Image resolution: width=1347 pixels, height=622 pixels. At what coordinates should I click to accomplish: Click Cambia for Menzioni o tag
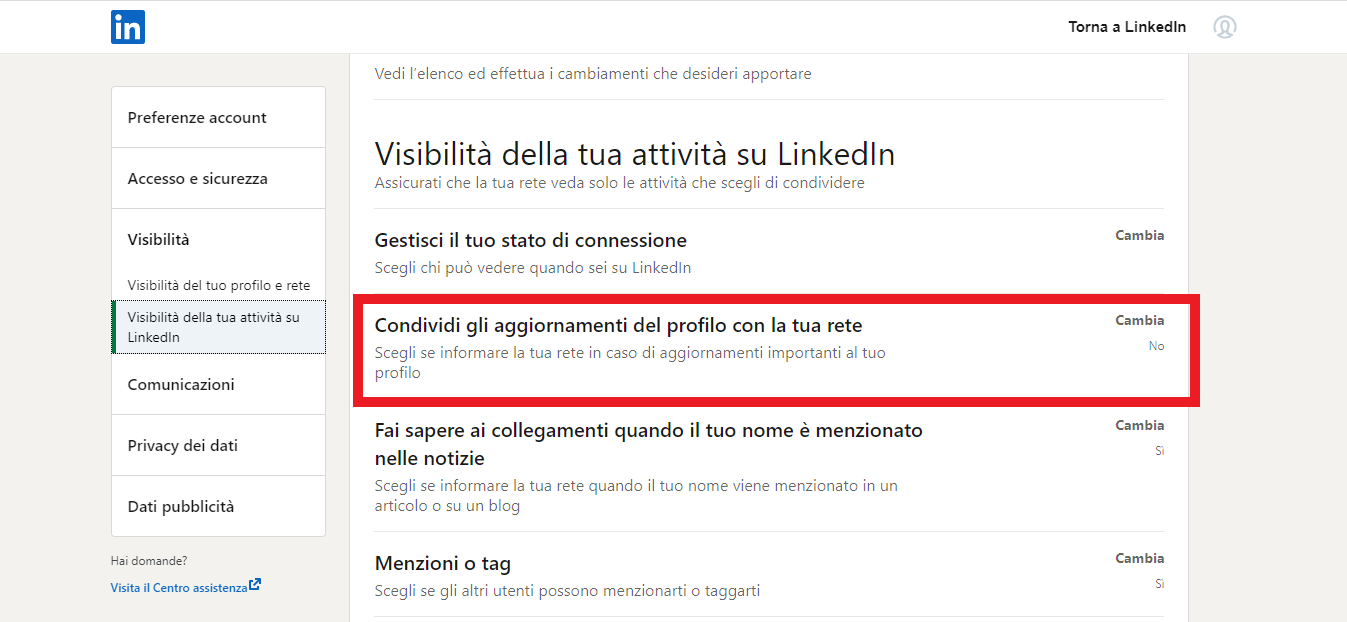pyautogui.click(x=1139, y=557)
